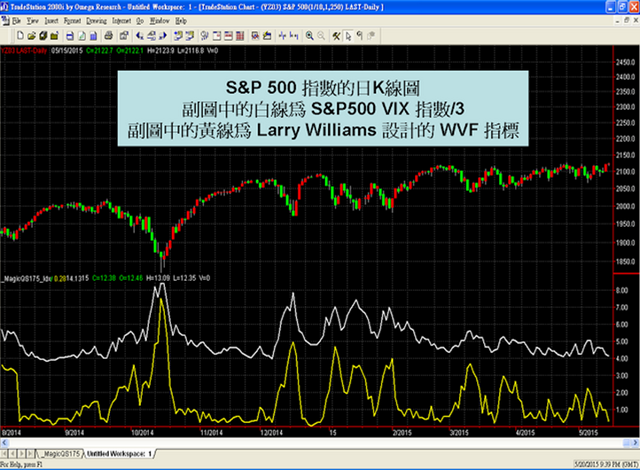Click the blue bars increase-bar-spacing icon
Image resolution: width=640 pixels, height=470 pixels.
click(x=294, y=36)
